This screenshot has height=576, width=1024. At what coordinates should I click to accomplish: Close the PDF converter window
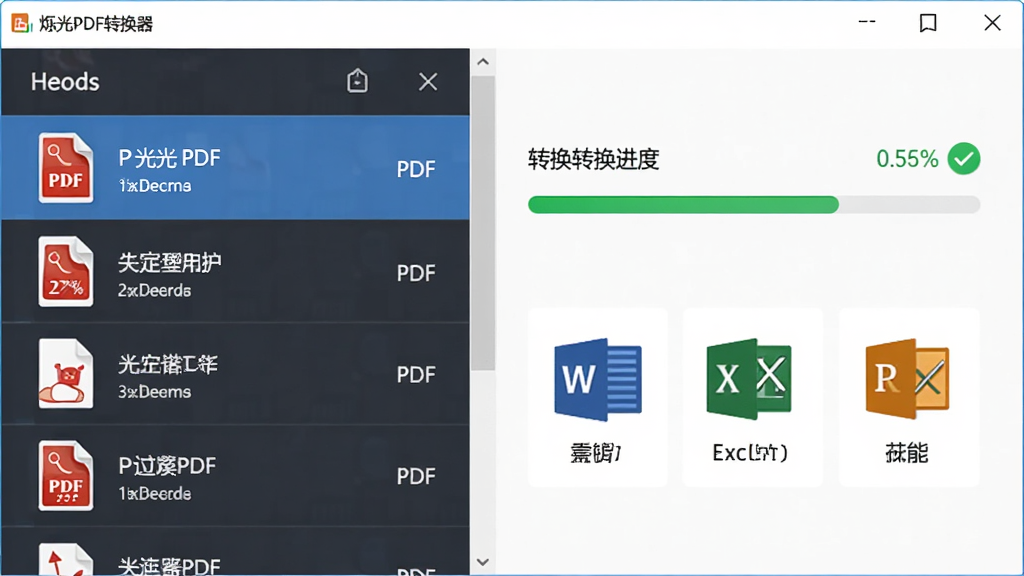click(992, 22)
